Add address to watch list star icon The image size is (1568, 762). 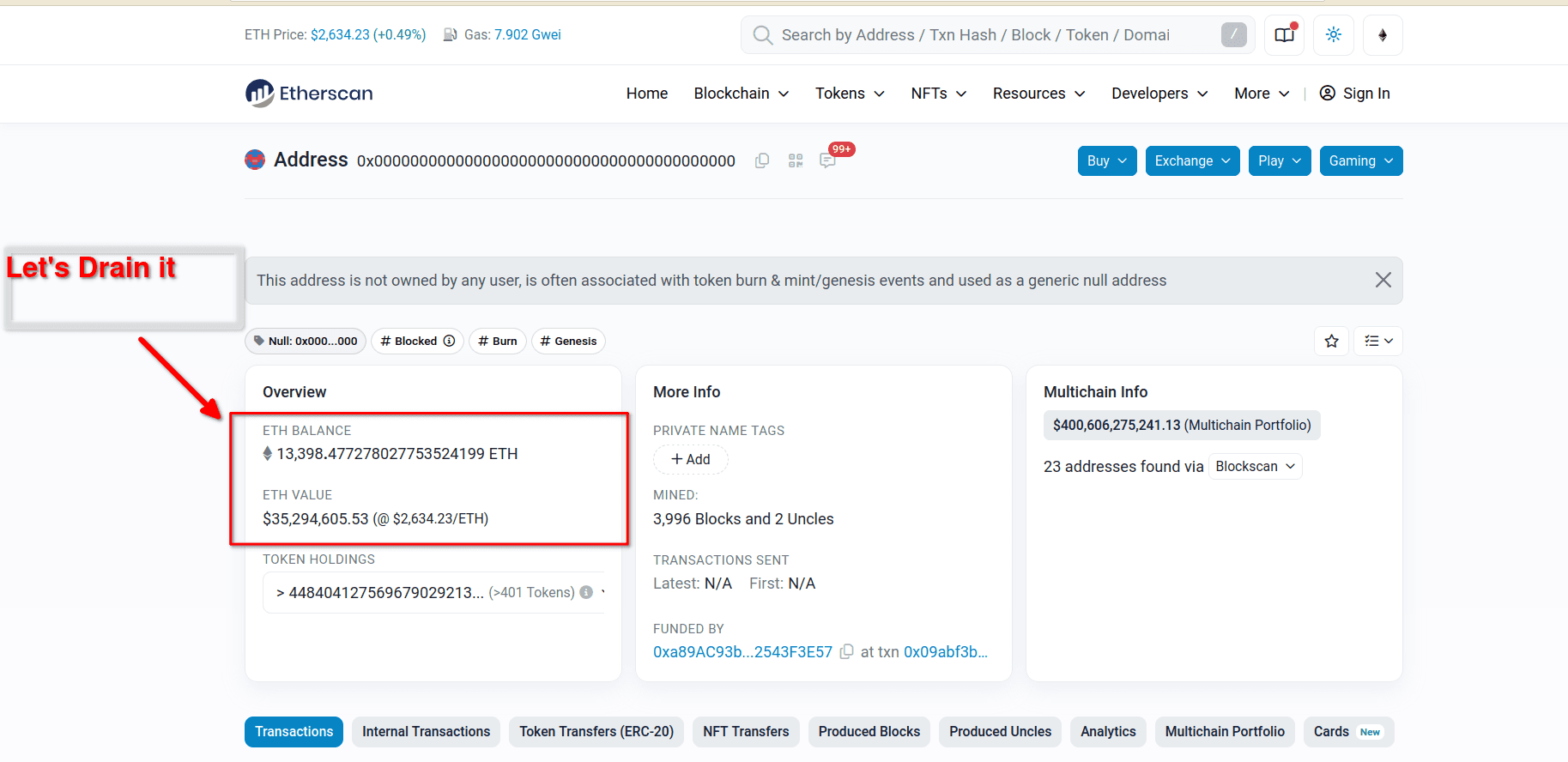coord(1331,342)
